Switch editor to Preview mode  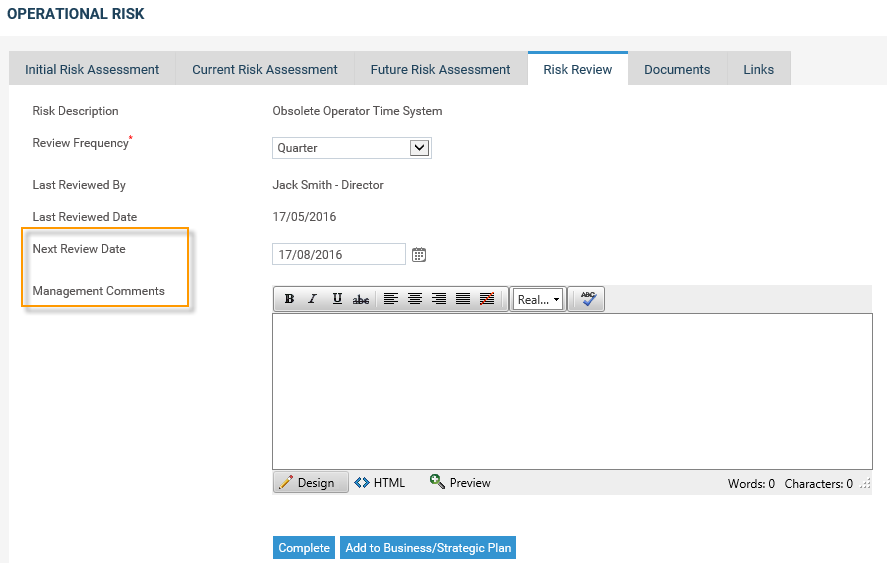click(460, 483)
